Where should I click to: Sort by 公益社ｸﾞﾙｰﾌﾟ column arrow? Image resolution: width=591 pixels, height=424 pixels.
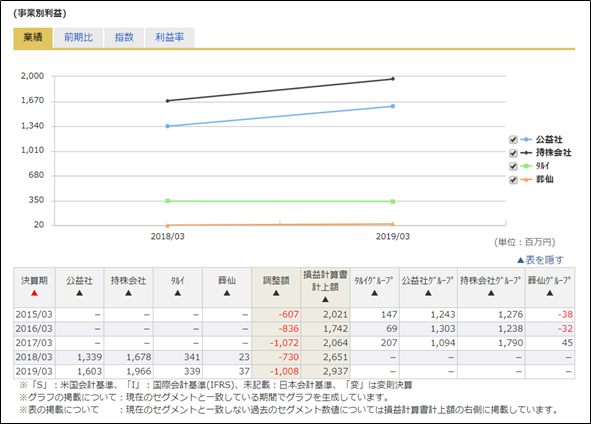coord(428,293)
